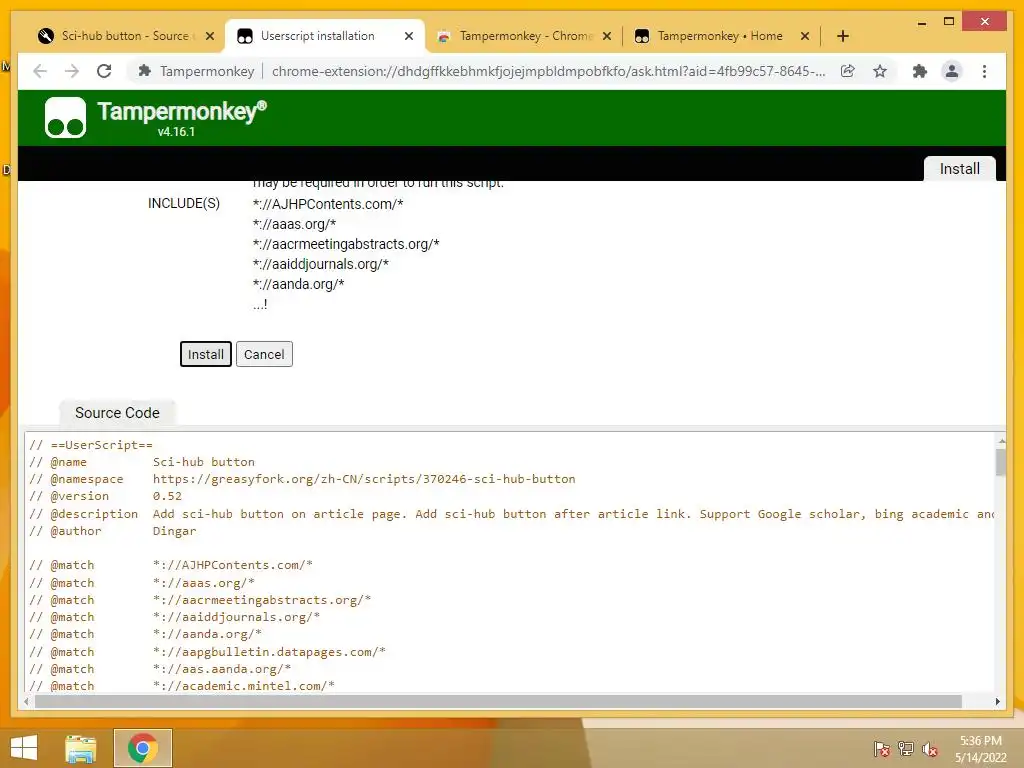The image size is (1024, 768).
Task: Close the Tampermonkey • Home tab
Action: pos(805,36)
